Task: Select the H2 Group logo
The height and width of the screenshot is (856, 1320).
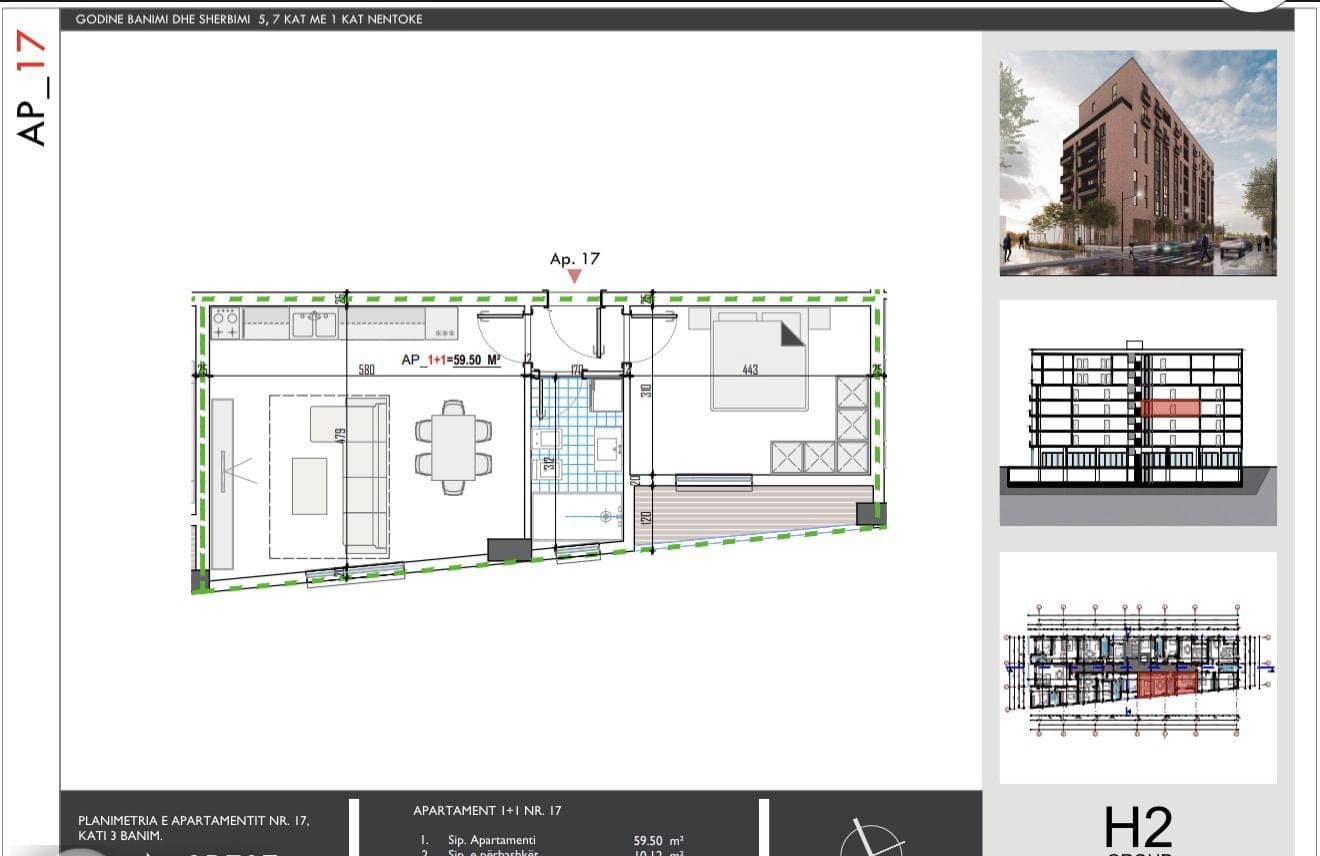Action: 1138,830
